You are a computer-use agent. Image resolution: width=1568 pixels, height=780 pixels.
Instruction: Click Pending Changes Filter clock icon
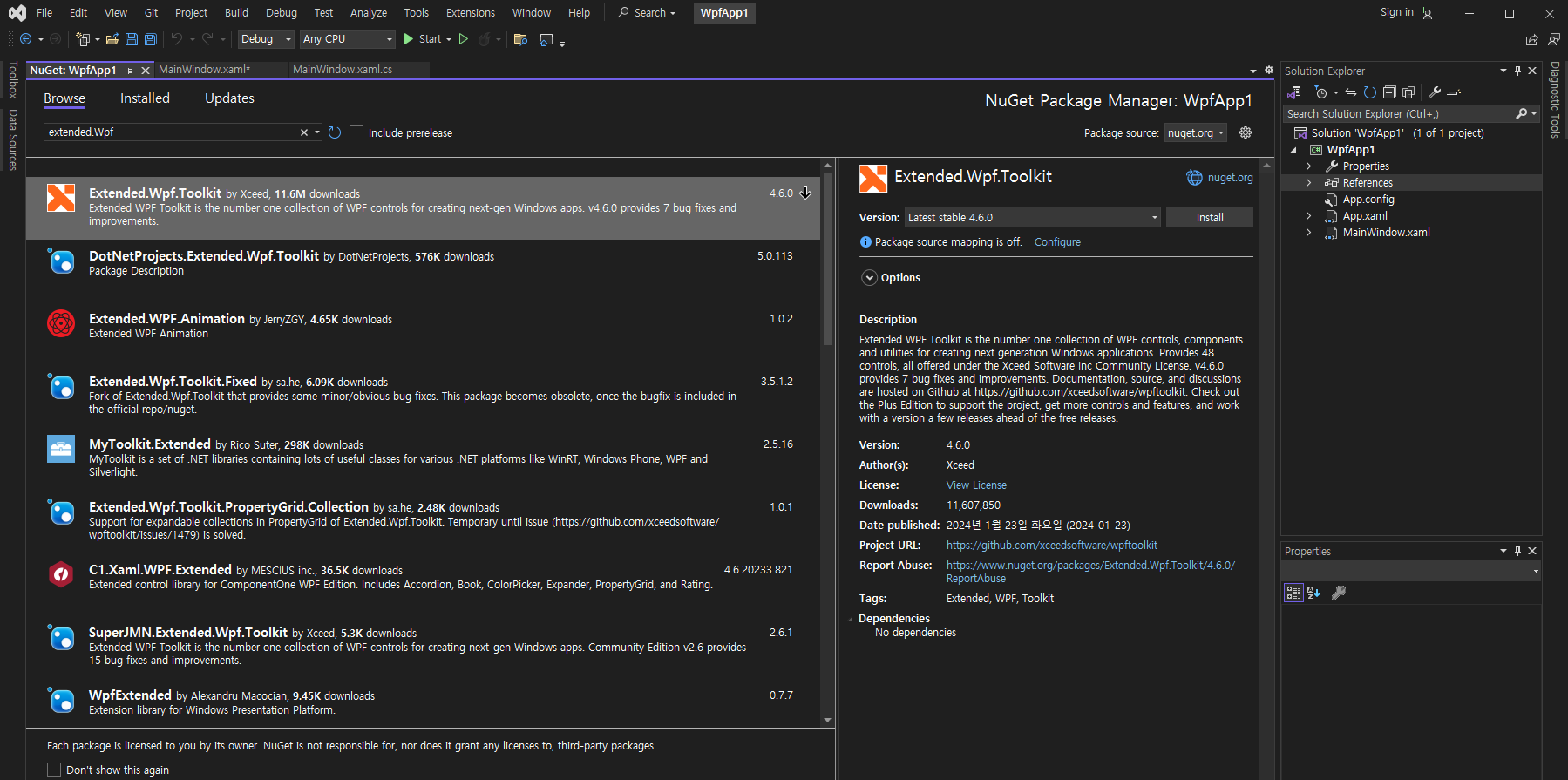1321,92
